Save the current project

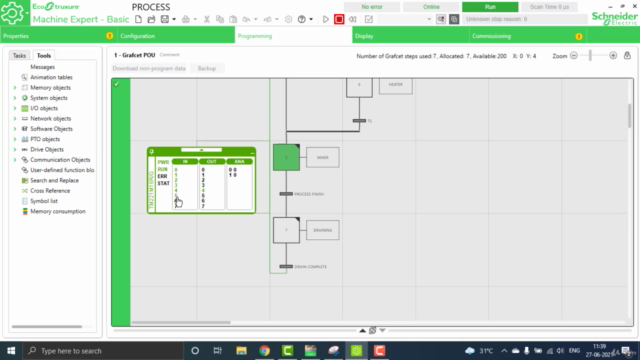tap(164, 19)
